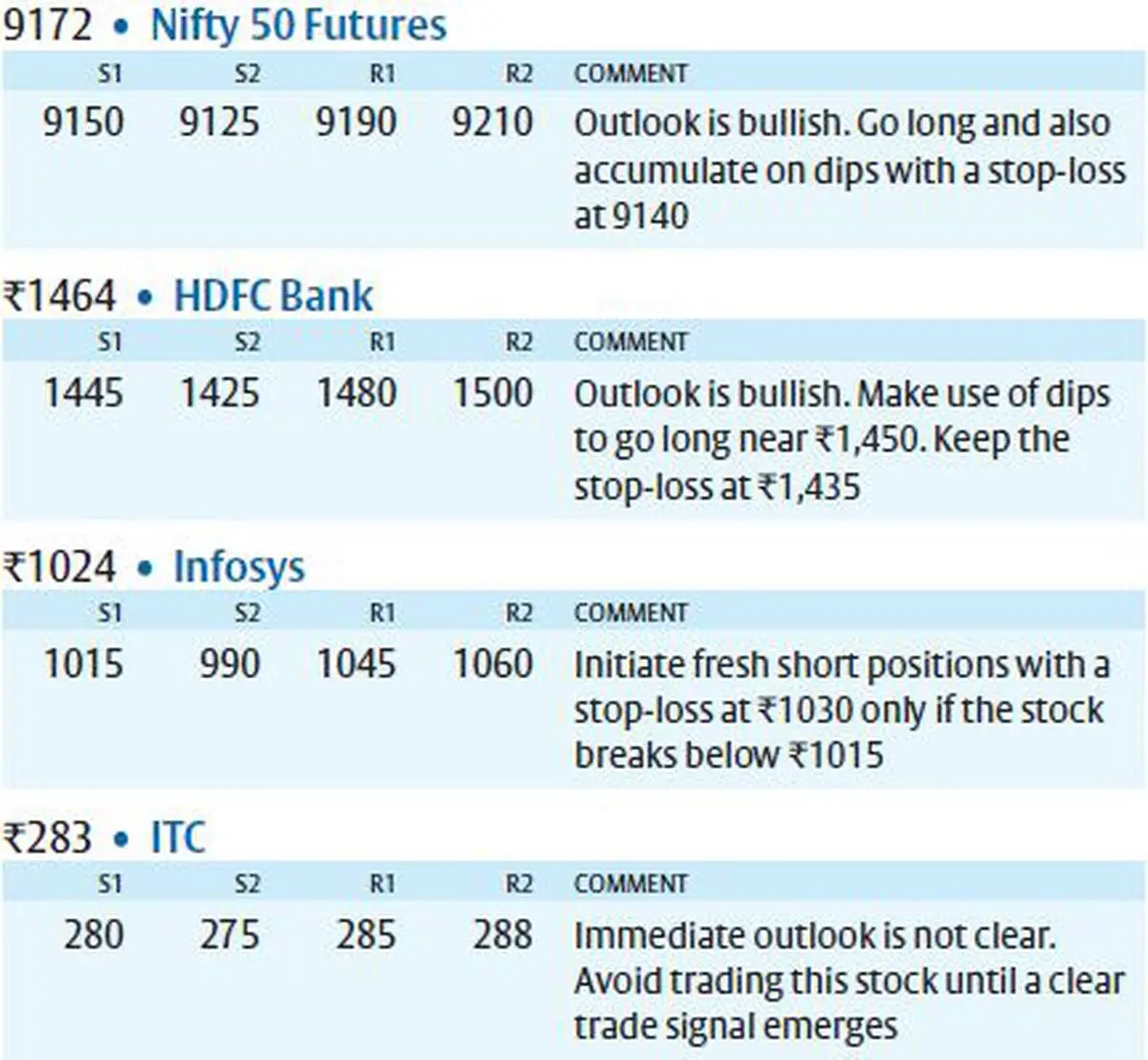Image resolution: width=1148 pixels, height=1060 pixels.
Task: Click Infosys S2 value 990
Action: [230, 664]
